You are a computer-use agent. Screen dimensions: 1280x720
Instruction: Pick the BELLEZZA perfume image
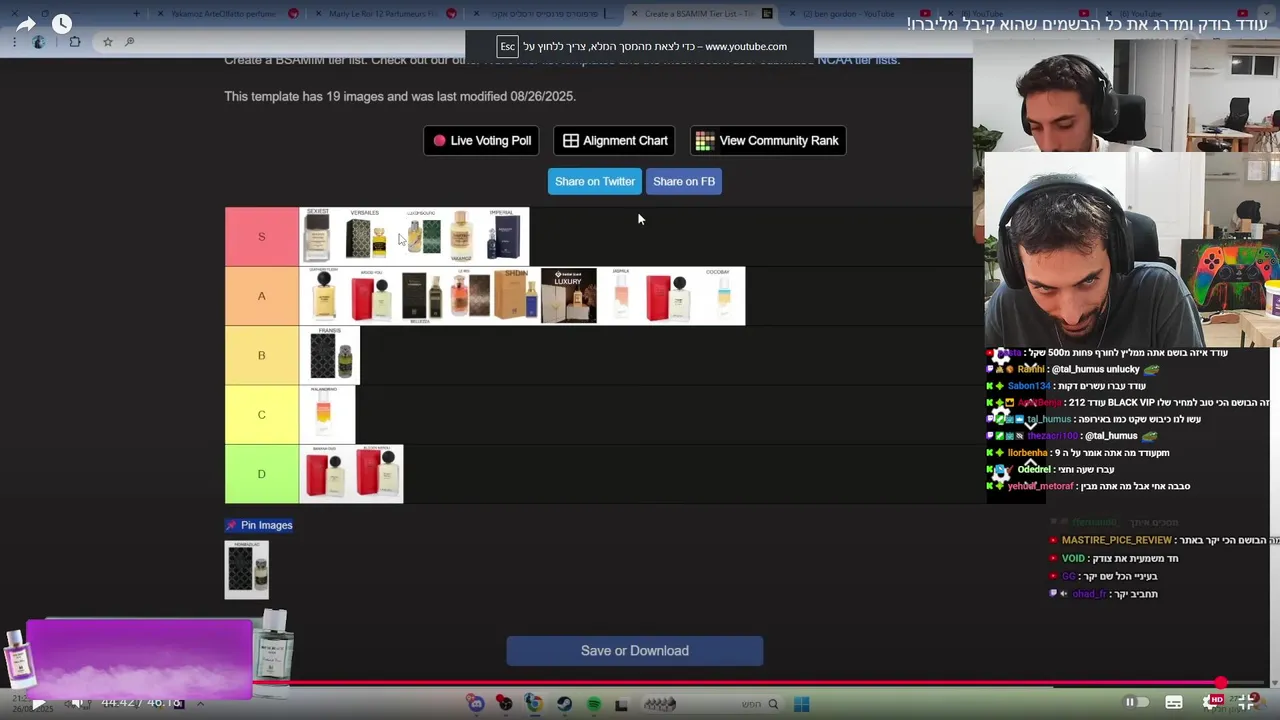[421, 296]
